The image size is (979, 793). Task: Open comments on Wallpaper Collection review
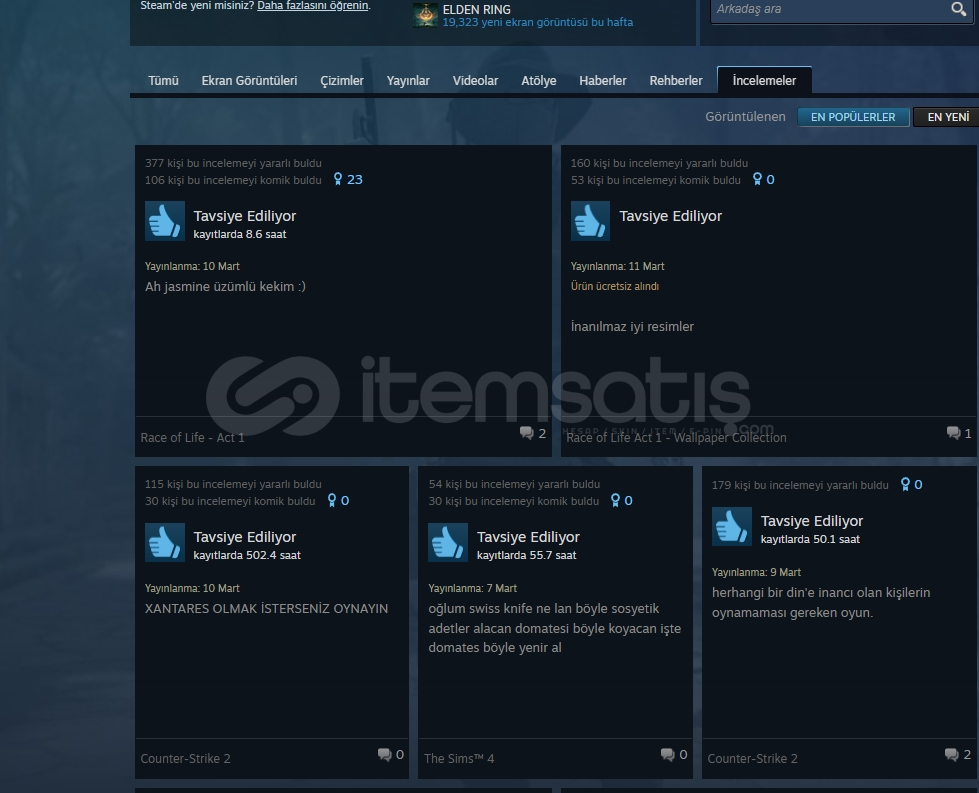tap(959, 433)
